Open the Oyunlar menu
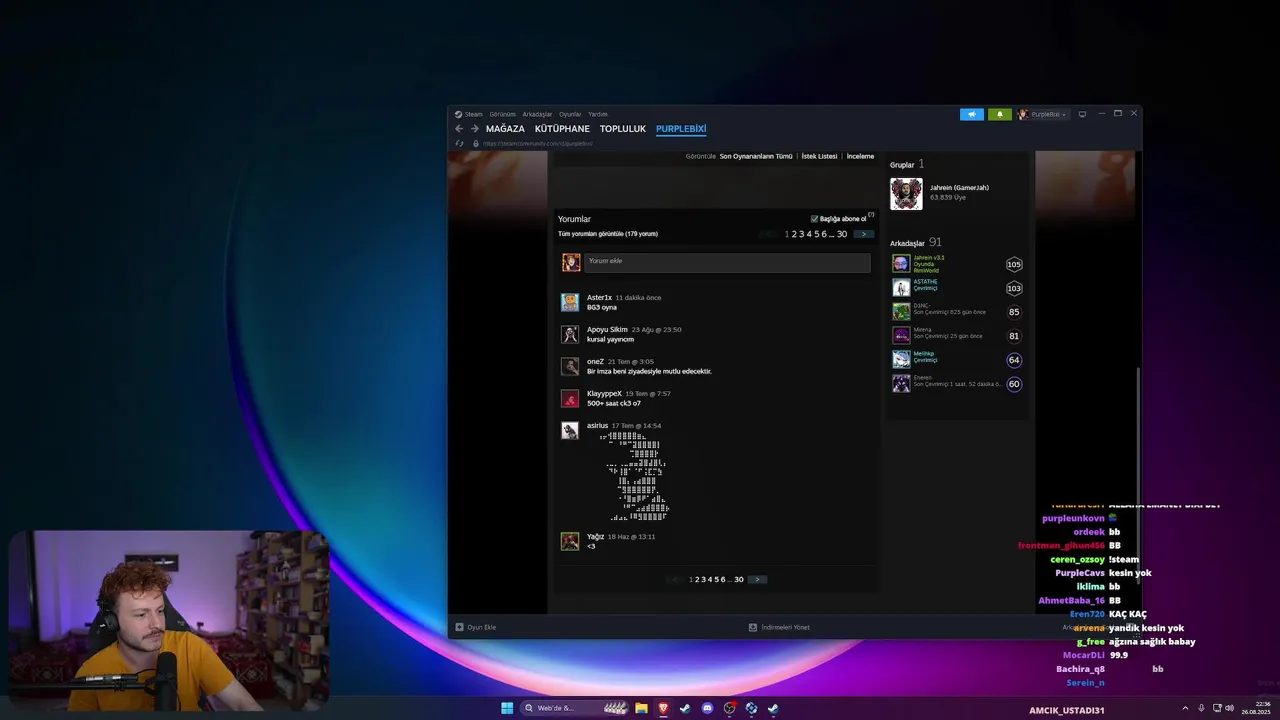This screenshot has height=720, width=1280. (570, 114)
